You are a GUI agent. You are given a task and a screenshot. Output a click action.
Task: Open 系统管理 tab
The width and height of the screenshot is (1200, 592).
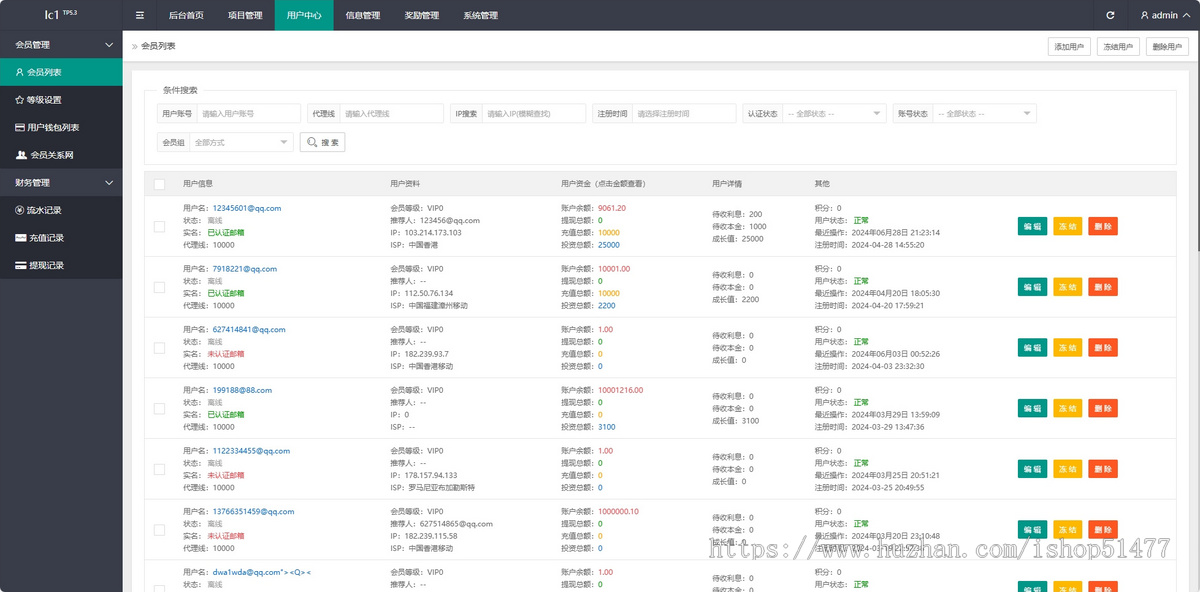click(481, 15)
